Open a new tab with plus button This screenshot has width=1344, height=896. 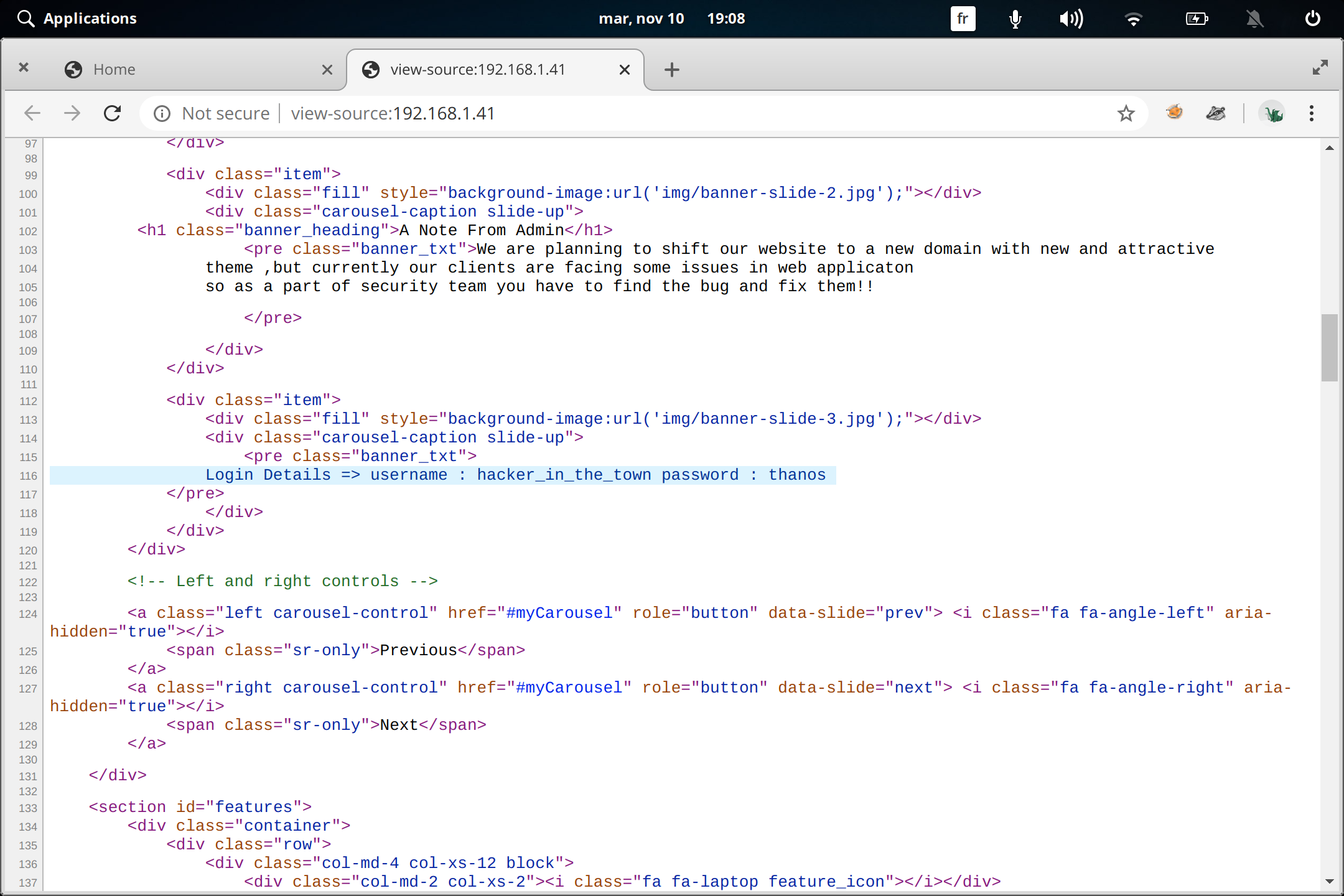tap(671, 70)
